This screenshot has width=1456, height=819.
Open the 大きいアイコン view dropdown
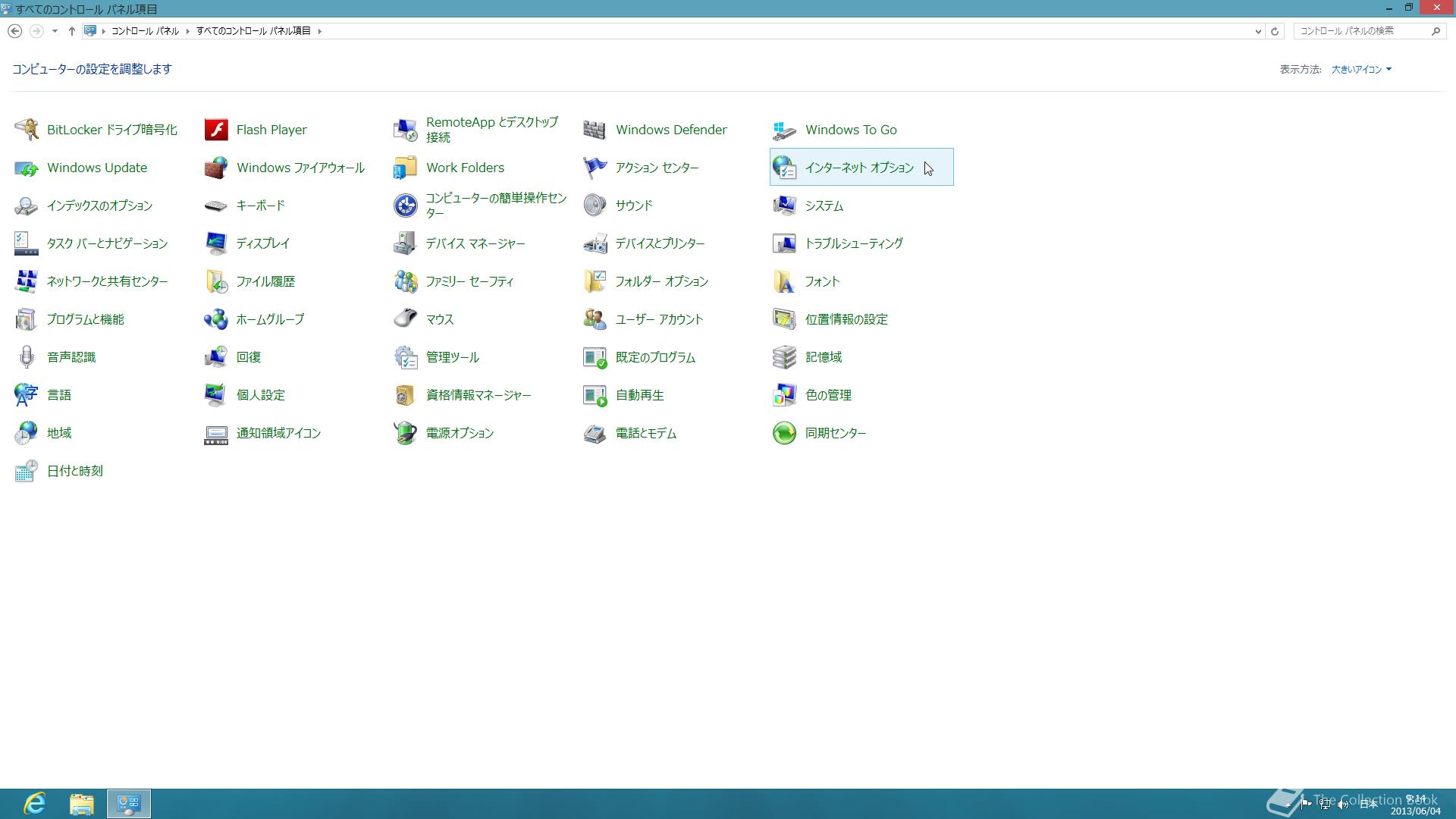(1361, 69)
